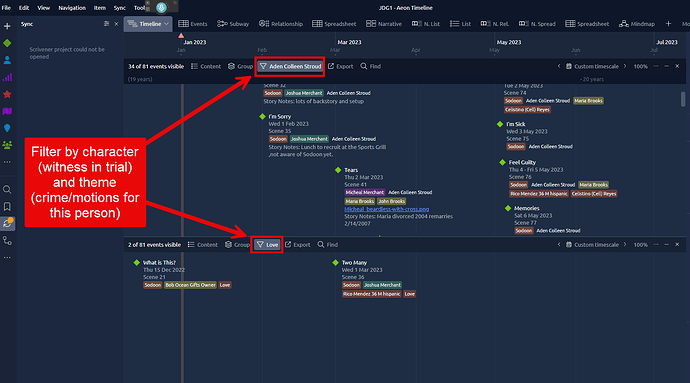
Task: Click the add new item plus icon in sidebar
Action: (x=7, y=26)
